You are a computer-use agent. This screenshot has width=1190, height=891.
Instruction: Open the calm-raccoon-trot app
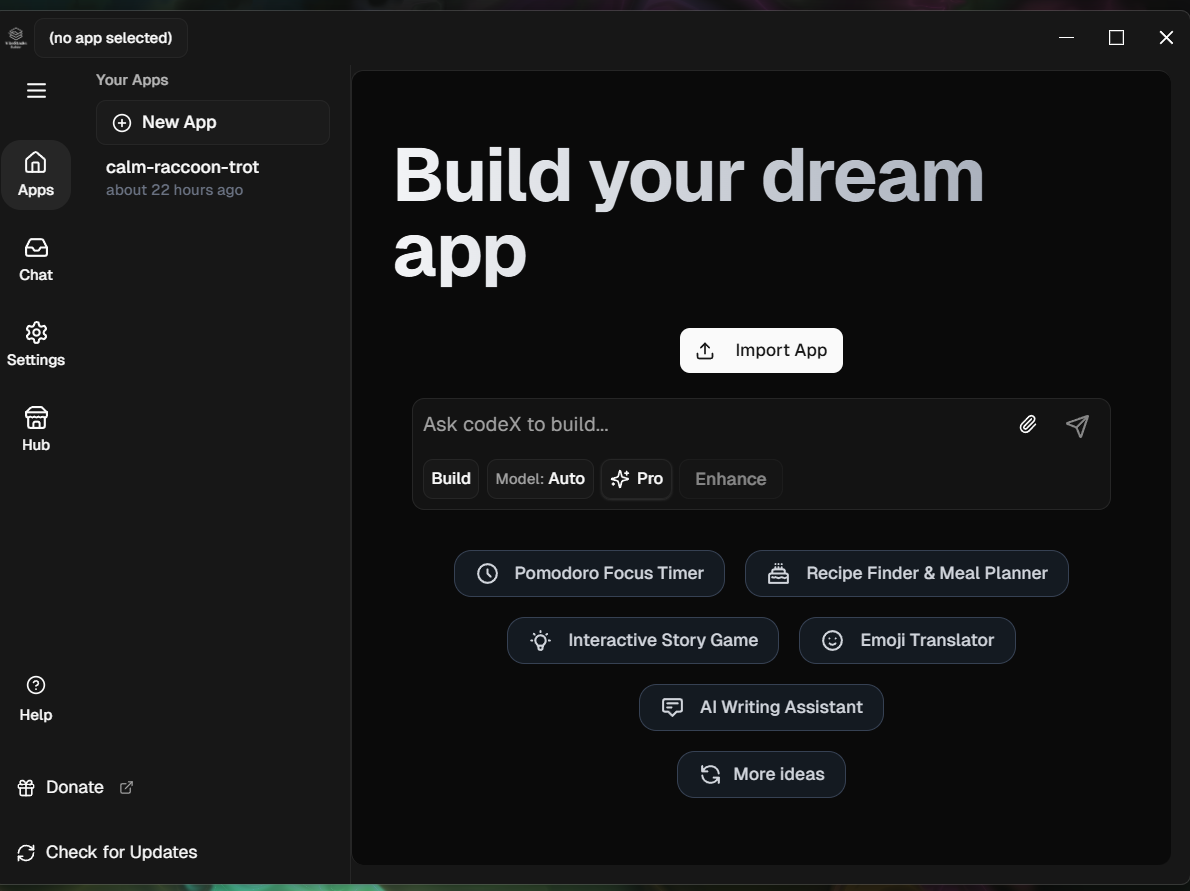212,178
